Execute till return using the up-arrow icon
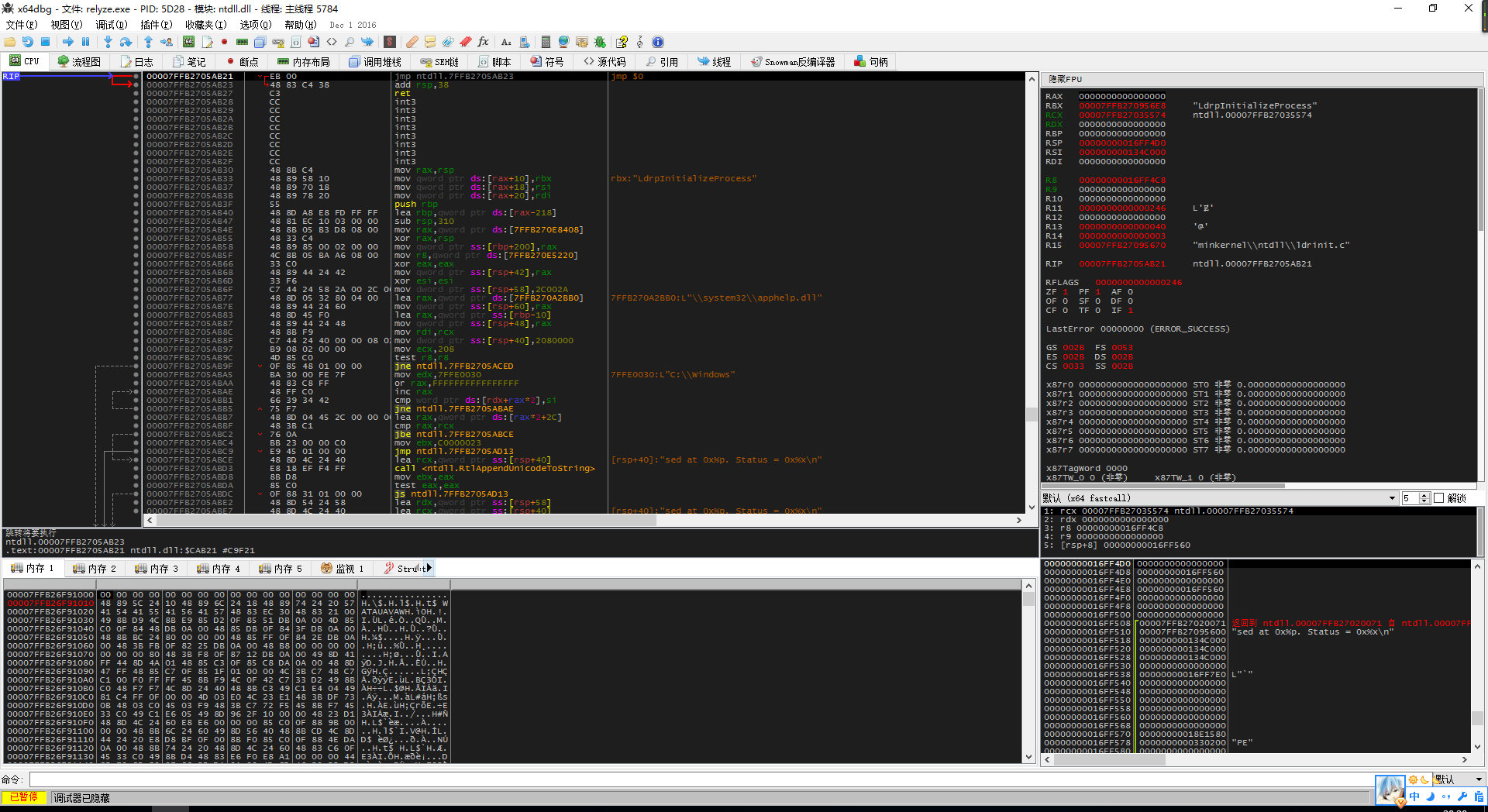This screenshot has height=812, width=1488. coord(148,42)
